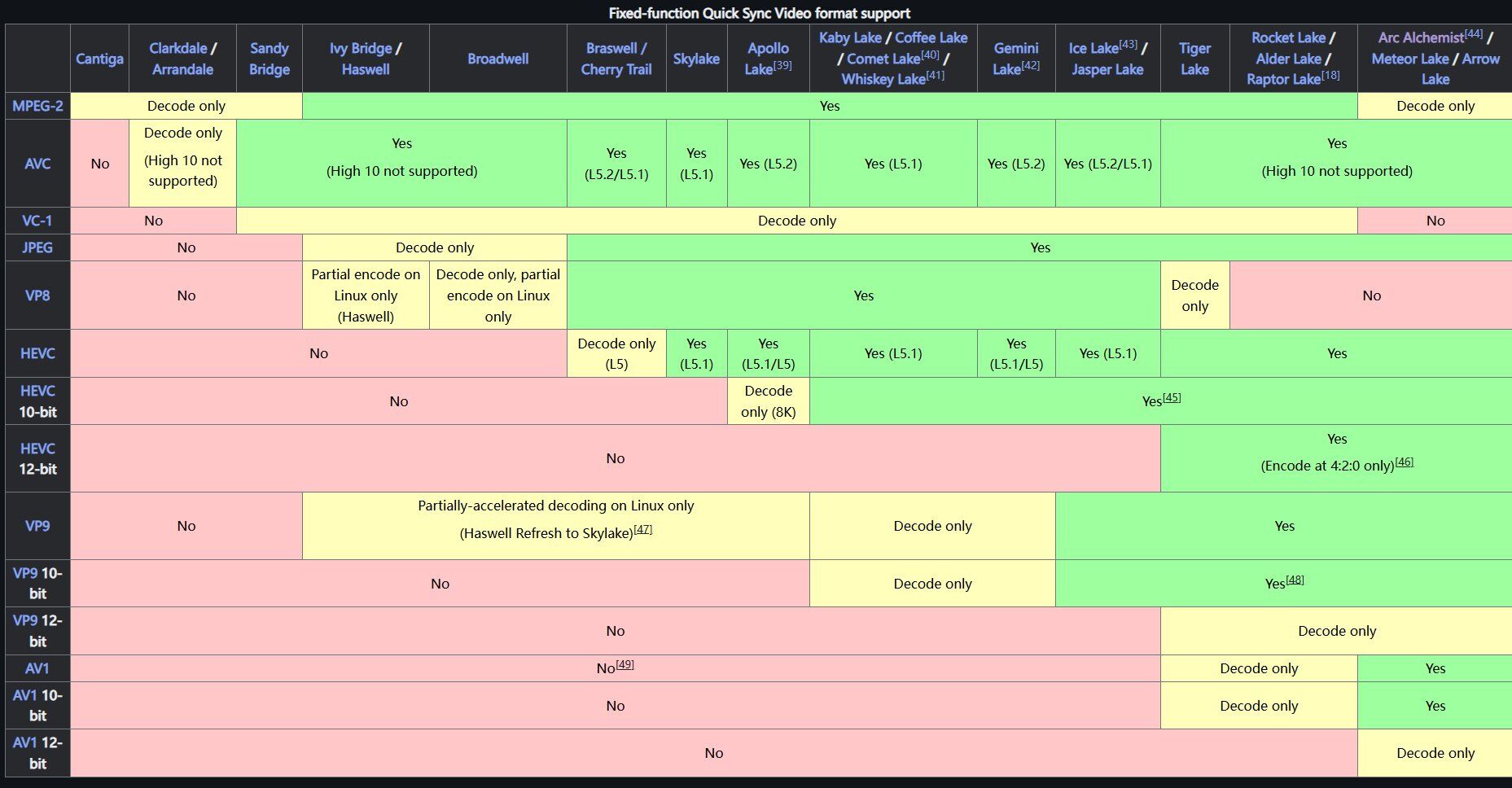Open citation 41 next to Whiskey Lake
Screen dimensions: 1512x788
click(x=935, y=75)
